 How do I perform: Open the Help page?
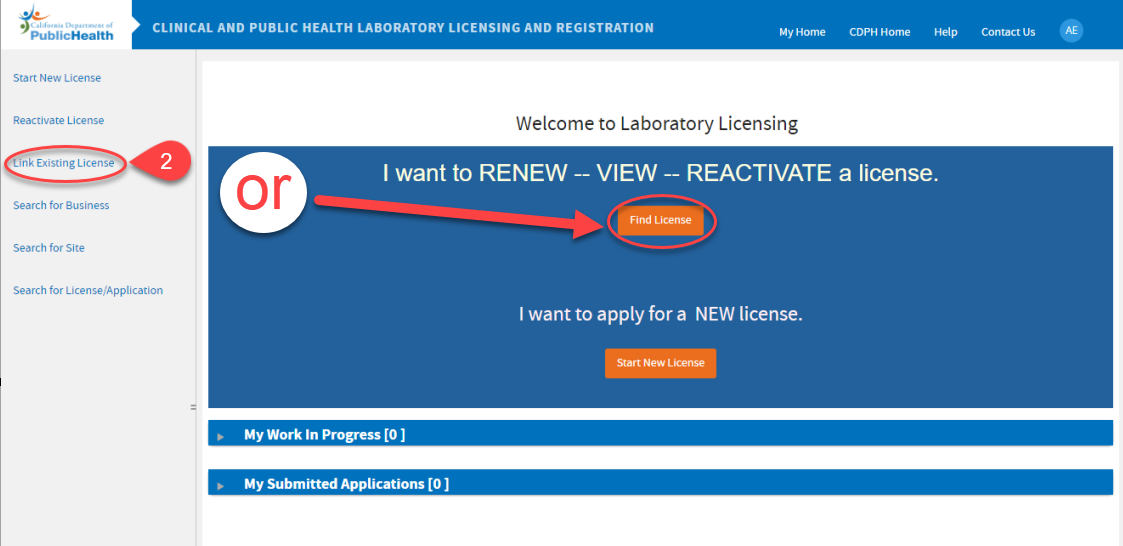[x=945, y=32]
